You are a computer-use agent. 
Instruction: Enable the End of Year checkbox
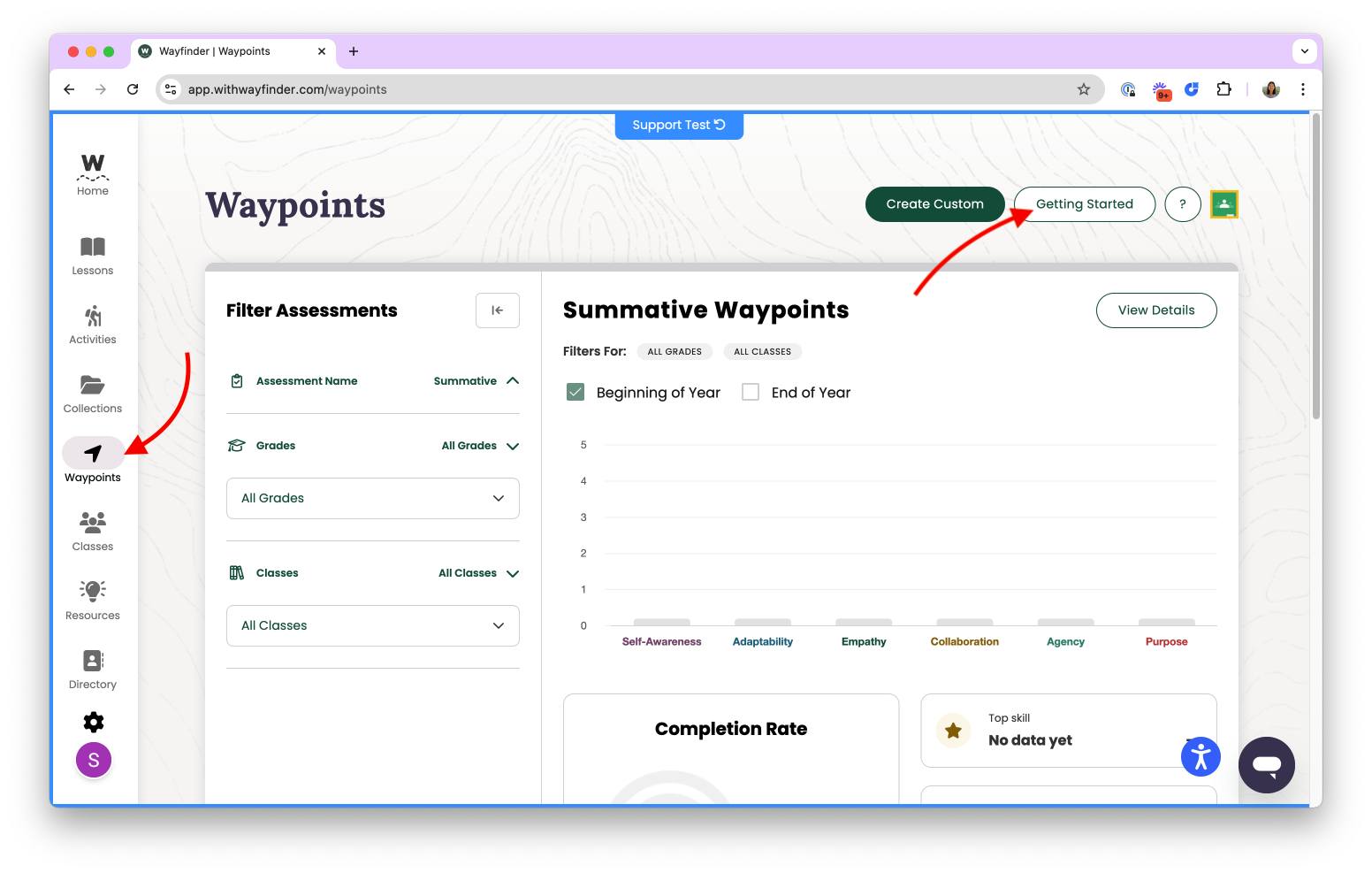[x=750, y=391]
